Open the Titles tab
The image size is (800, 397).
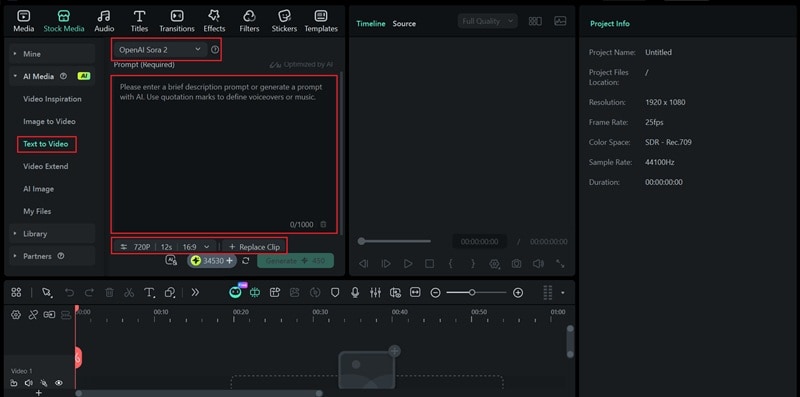[x=139, y=21]
